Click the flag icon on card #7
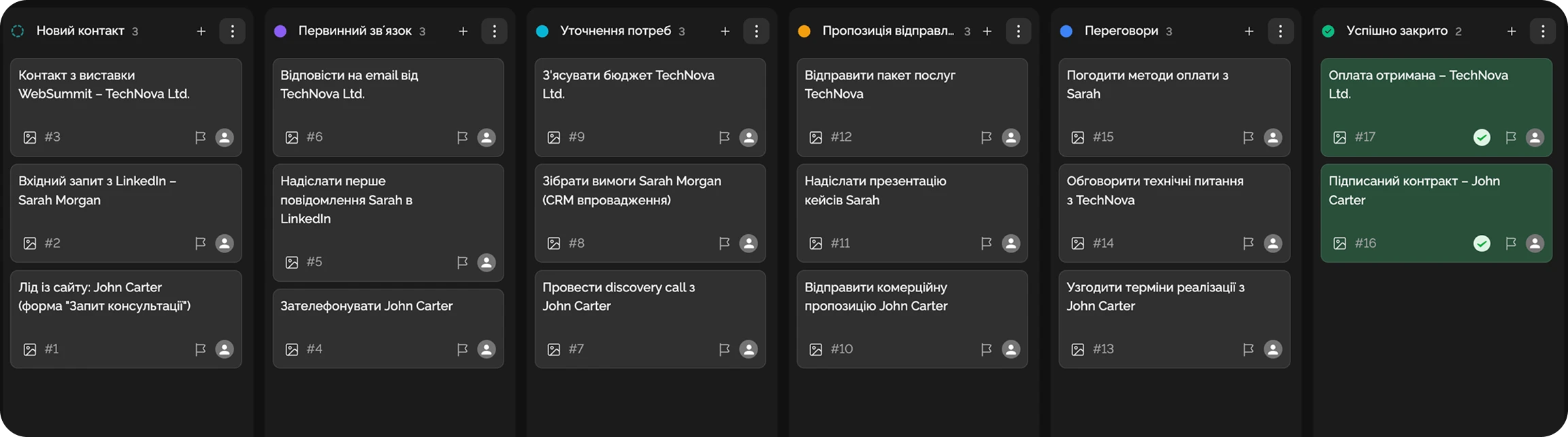Screen dimensions: 1568x437 point(724,349)
